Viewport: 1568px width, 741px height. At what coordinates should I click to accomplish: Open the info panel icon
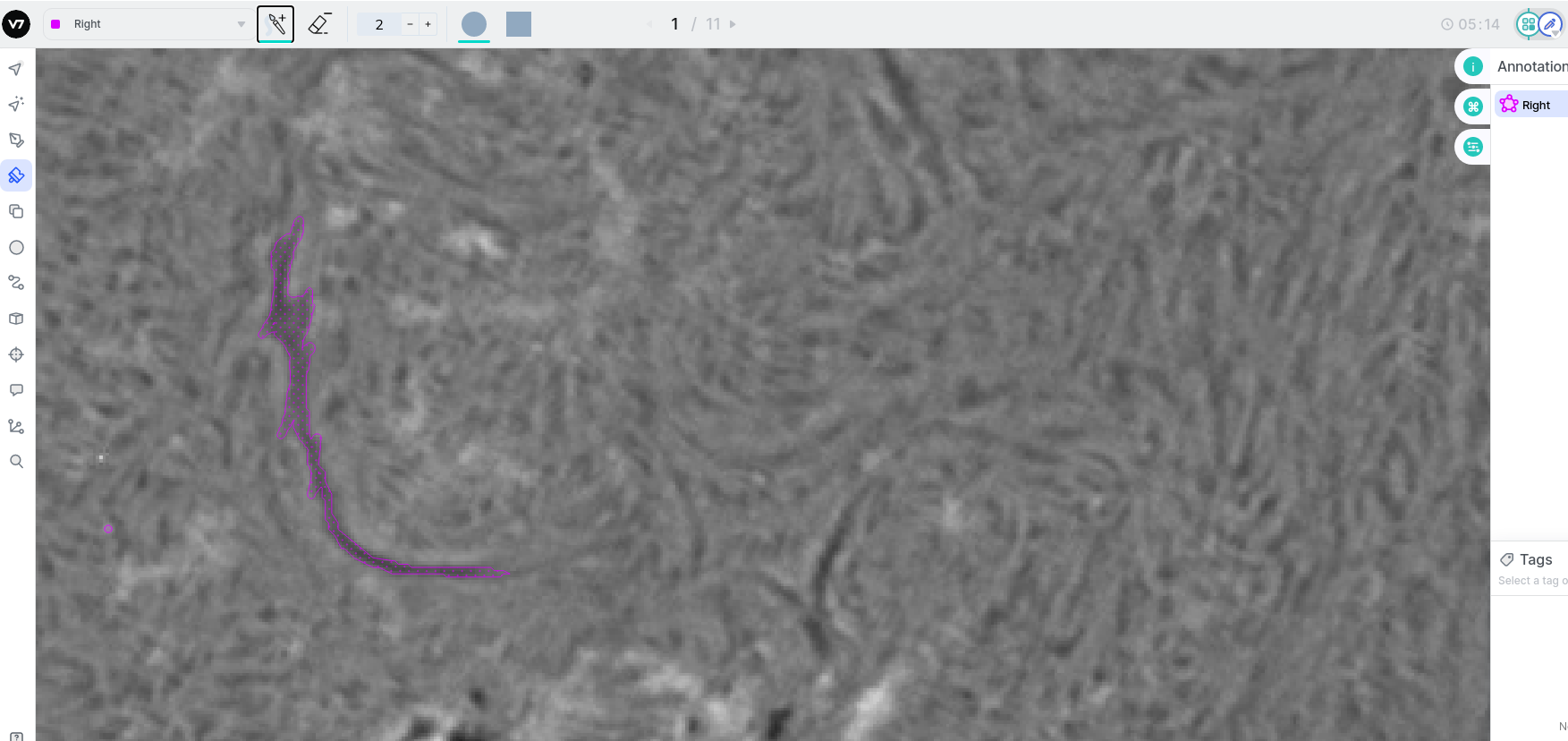[x=1473, y=66]
